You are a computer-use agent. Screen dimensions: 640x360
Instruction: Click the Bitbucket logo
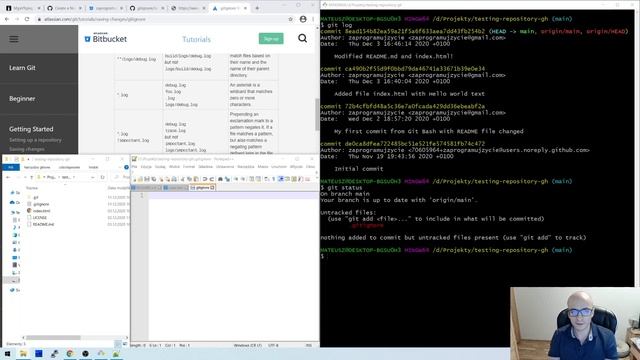pyautogui.click(x=106, y=38)
